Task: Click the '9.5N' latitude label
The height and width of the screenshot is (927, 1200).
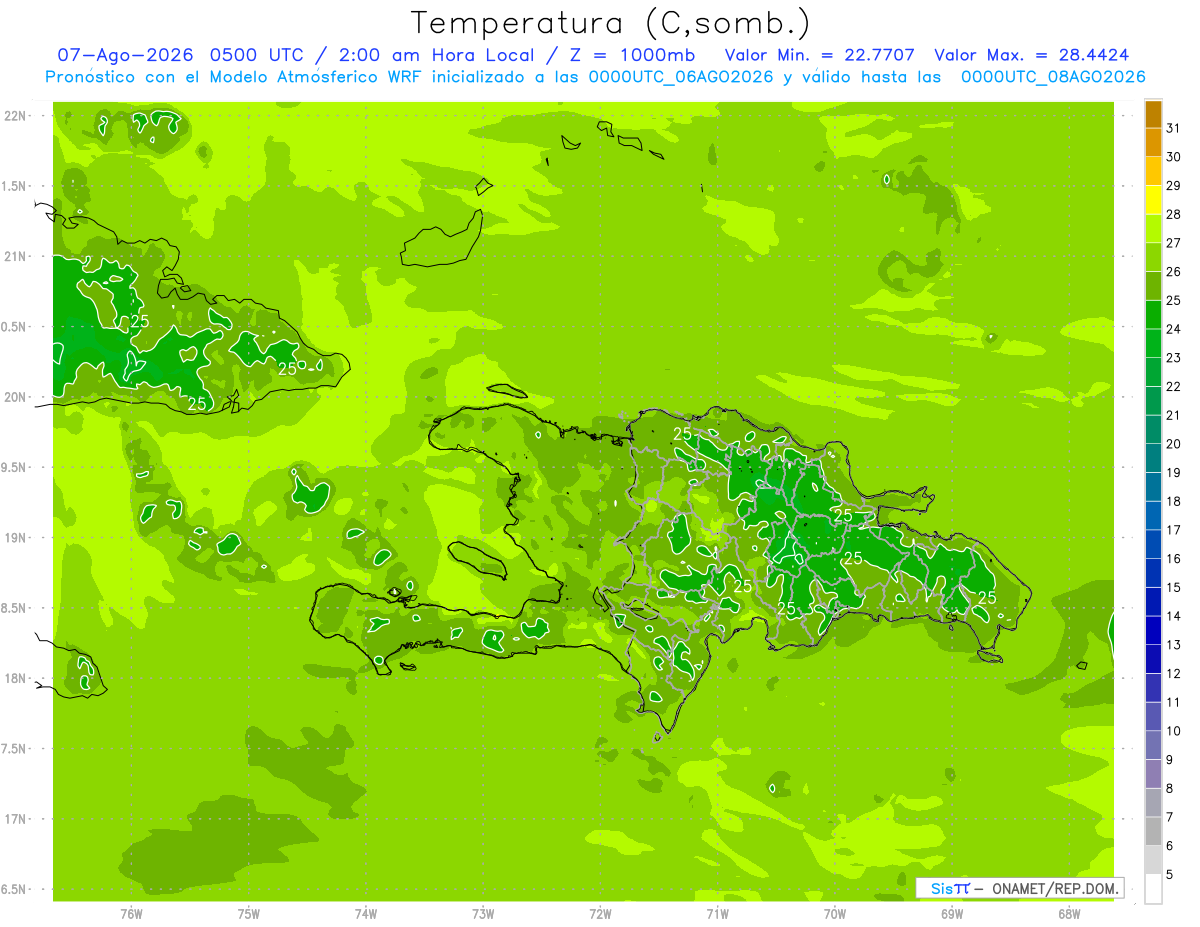Action: (14, 467)
